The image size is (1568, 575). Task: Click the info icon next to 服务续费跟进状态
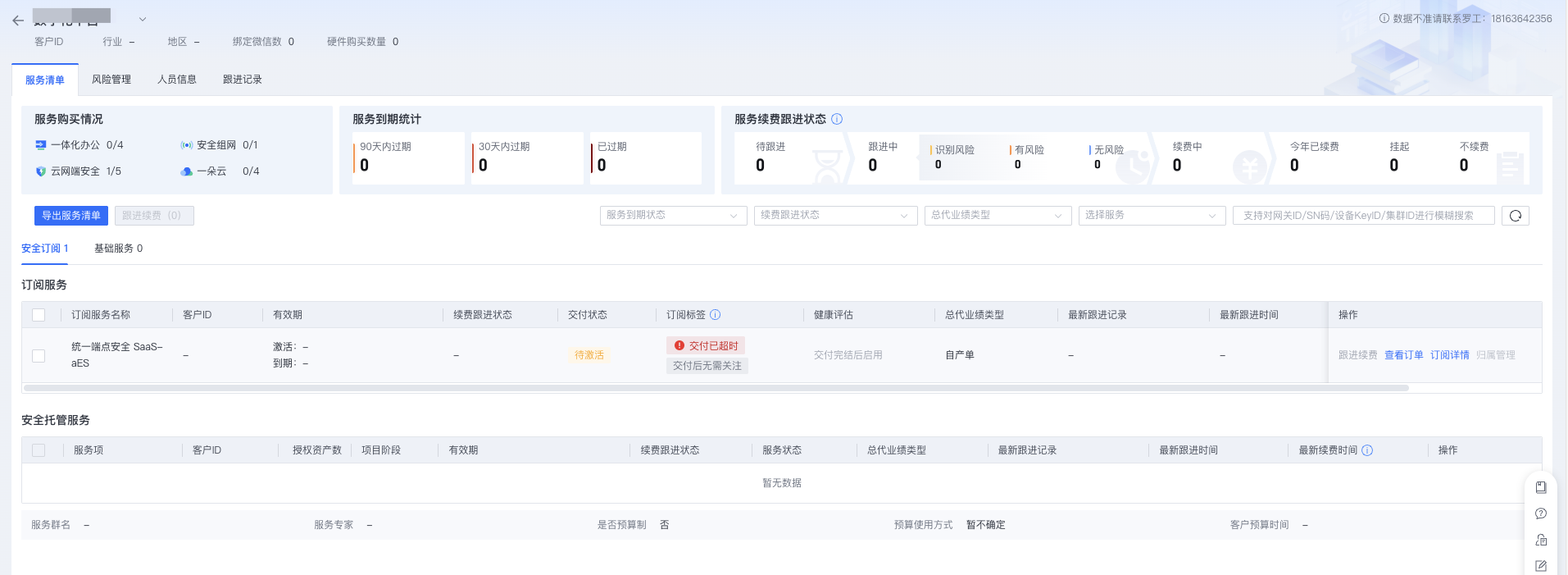pos(837,119)
